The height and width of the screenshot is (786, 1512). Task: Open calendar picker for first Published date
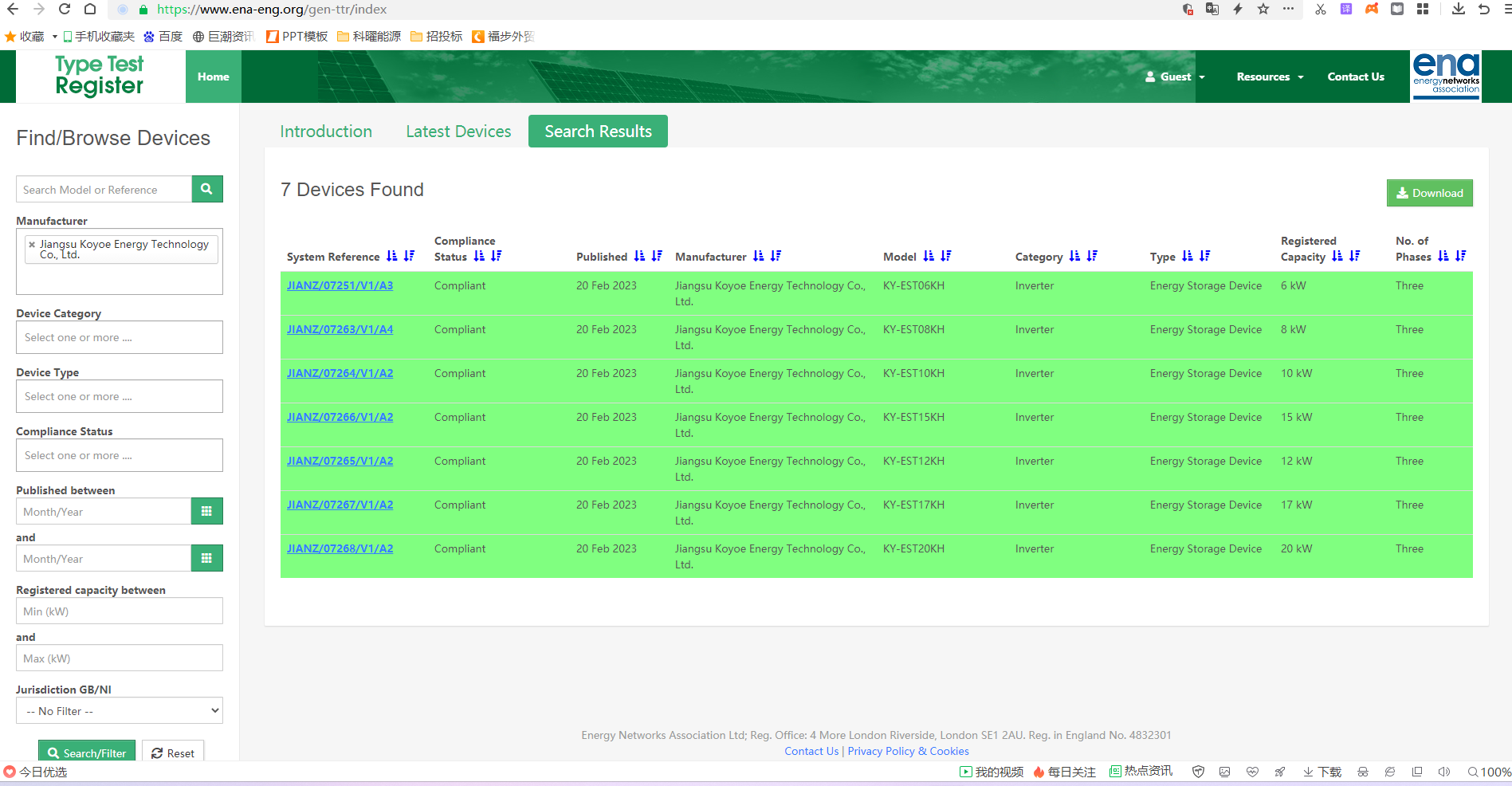[x=207, y=511]
